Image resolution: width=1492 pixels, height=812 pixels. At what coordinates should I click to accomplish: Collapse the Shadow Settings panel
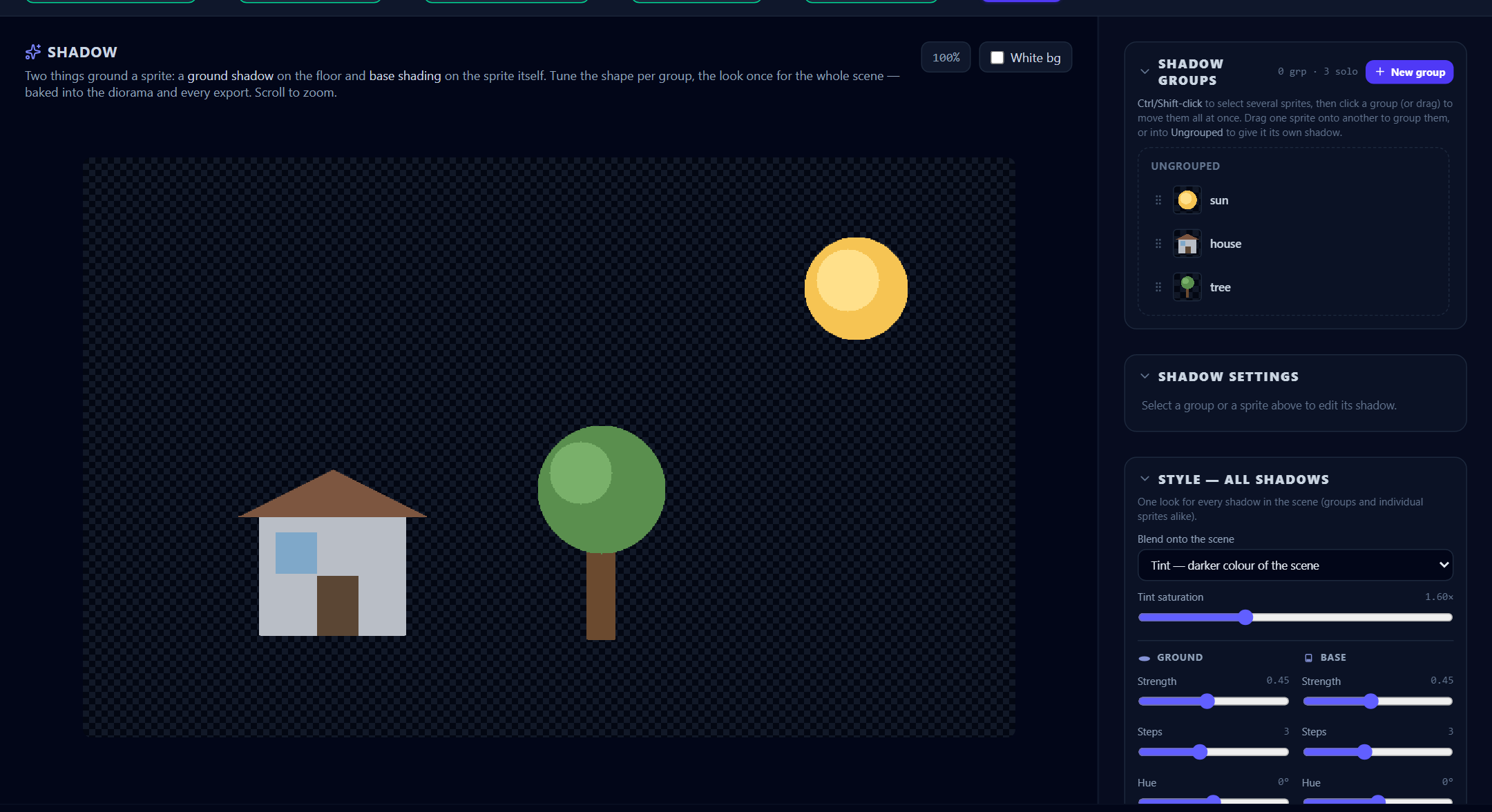coord(1145,376)
